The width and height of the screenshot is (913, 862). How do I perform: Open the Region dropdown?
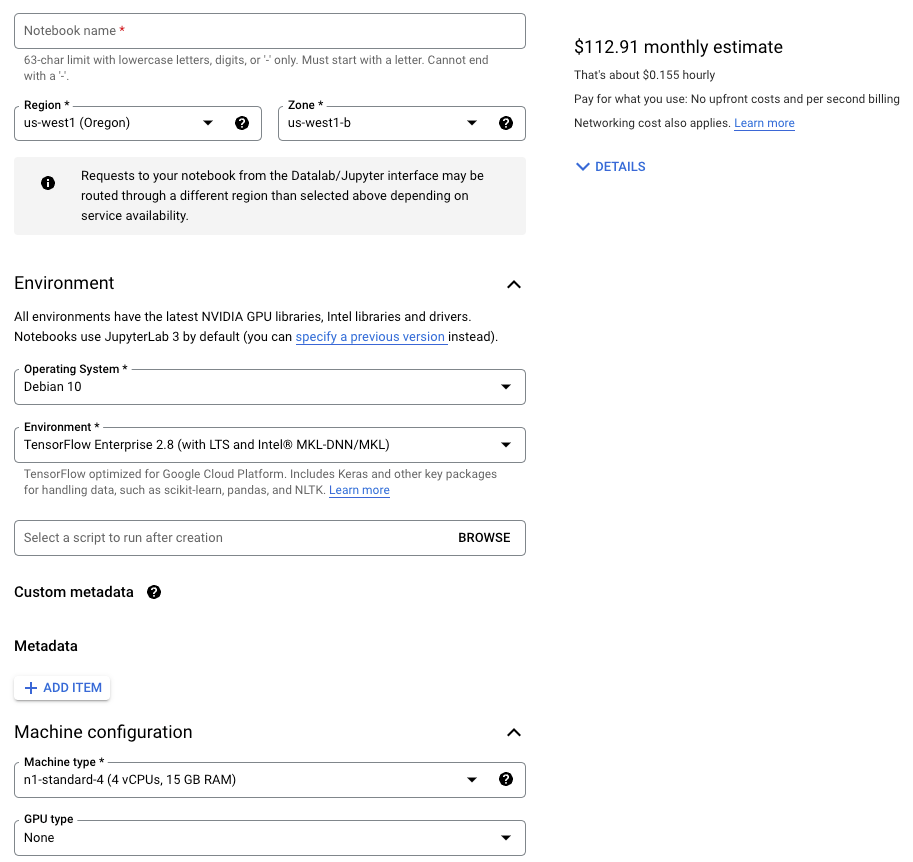(x=120, y=123)
